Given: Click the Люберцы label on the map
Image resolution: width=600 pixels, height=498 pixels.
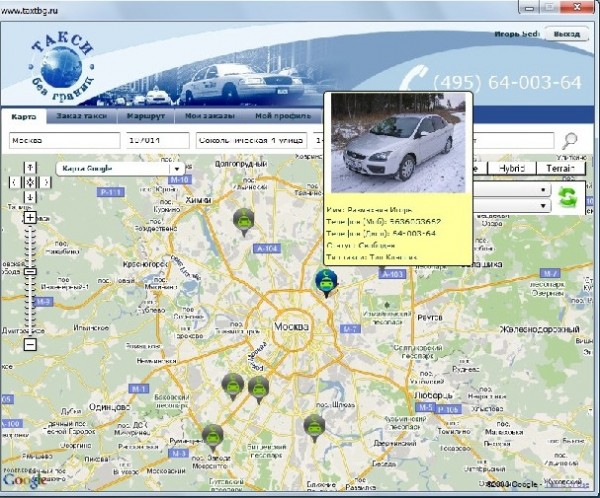Looking at the screenshot, I should coord(433,395).
